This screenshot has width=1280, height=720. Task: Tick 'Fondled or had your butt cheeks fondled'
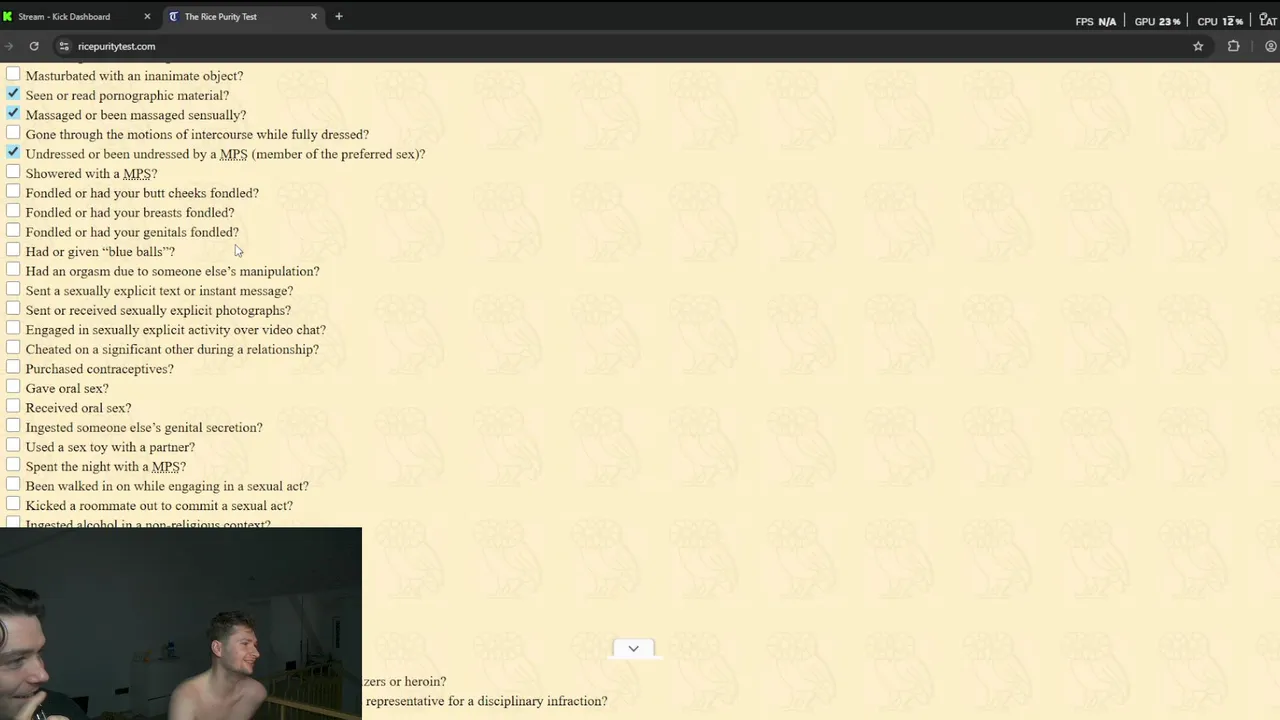coord(13,192)
